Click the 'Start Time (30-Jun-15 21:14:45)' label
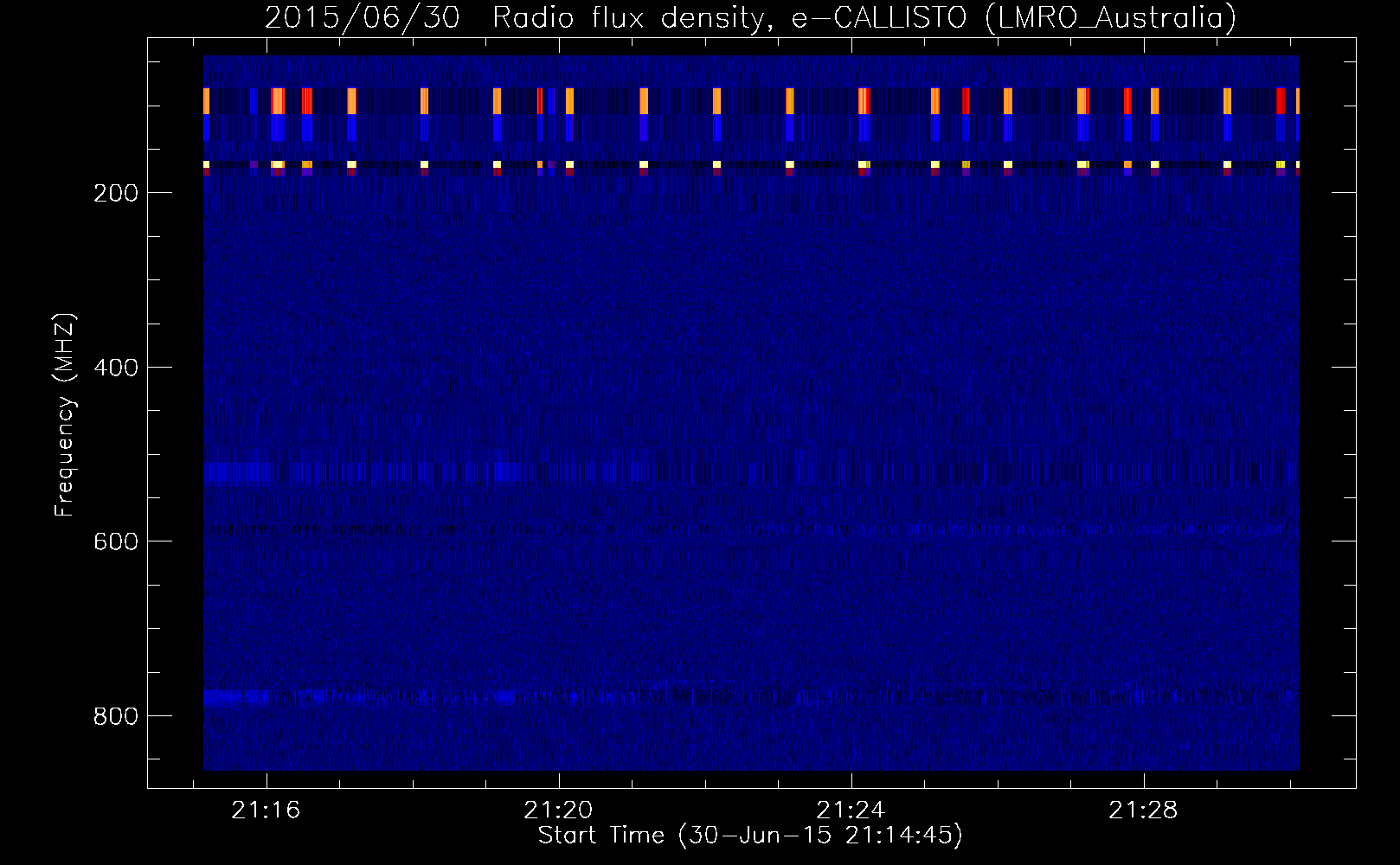The height and width of the screenshot is (865, 1400). pos(750,836)
